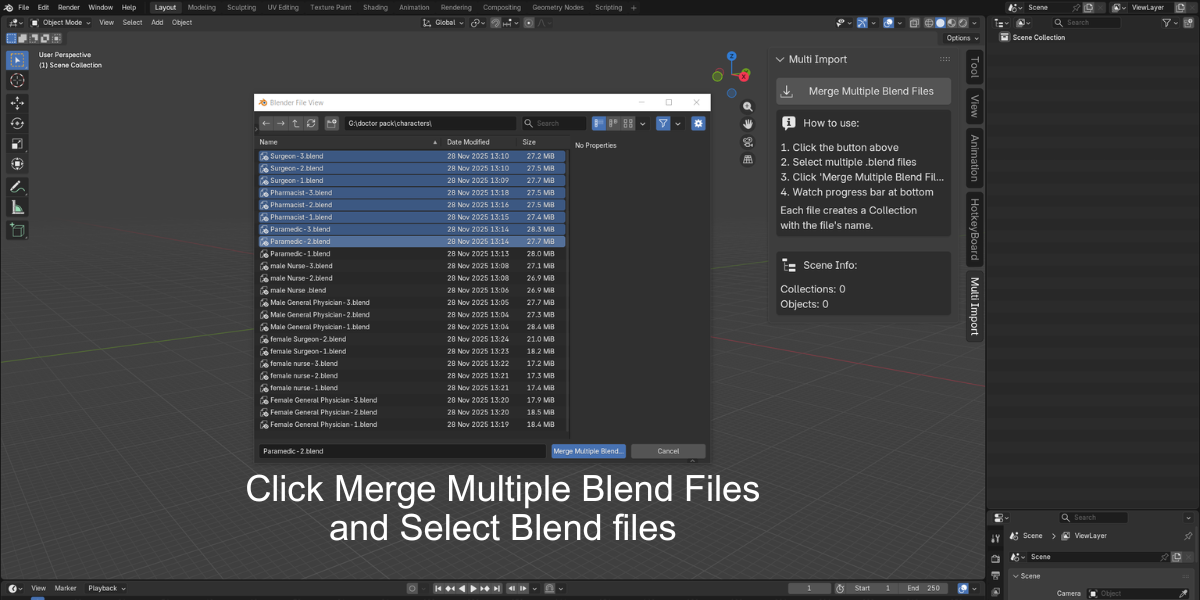Viewport: 1200px width, 600px height.
Task: Click the viewport pan hand icon
Action: pos(748,124)
